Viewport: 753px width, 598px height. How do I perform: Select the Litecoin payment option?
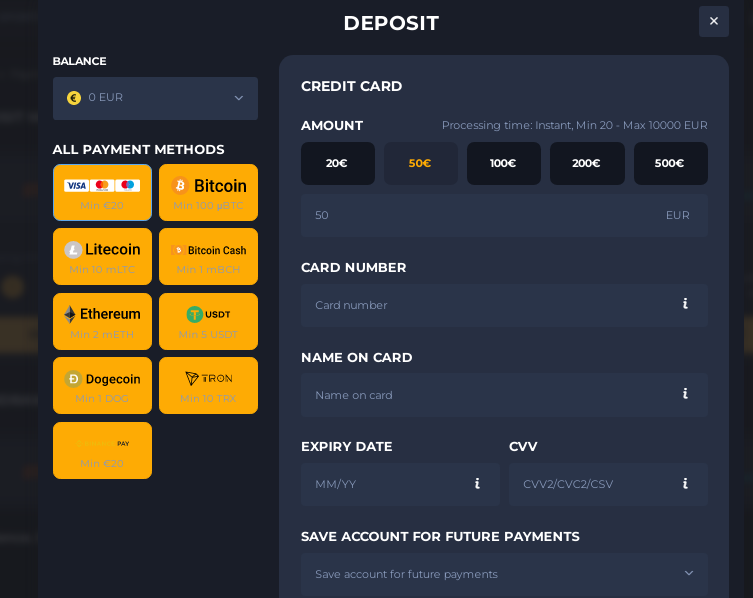coord(102,256)
